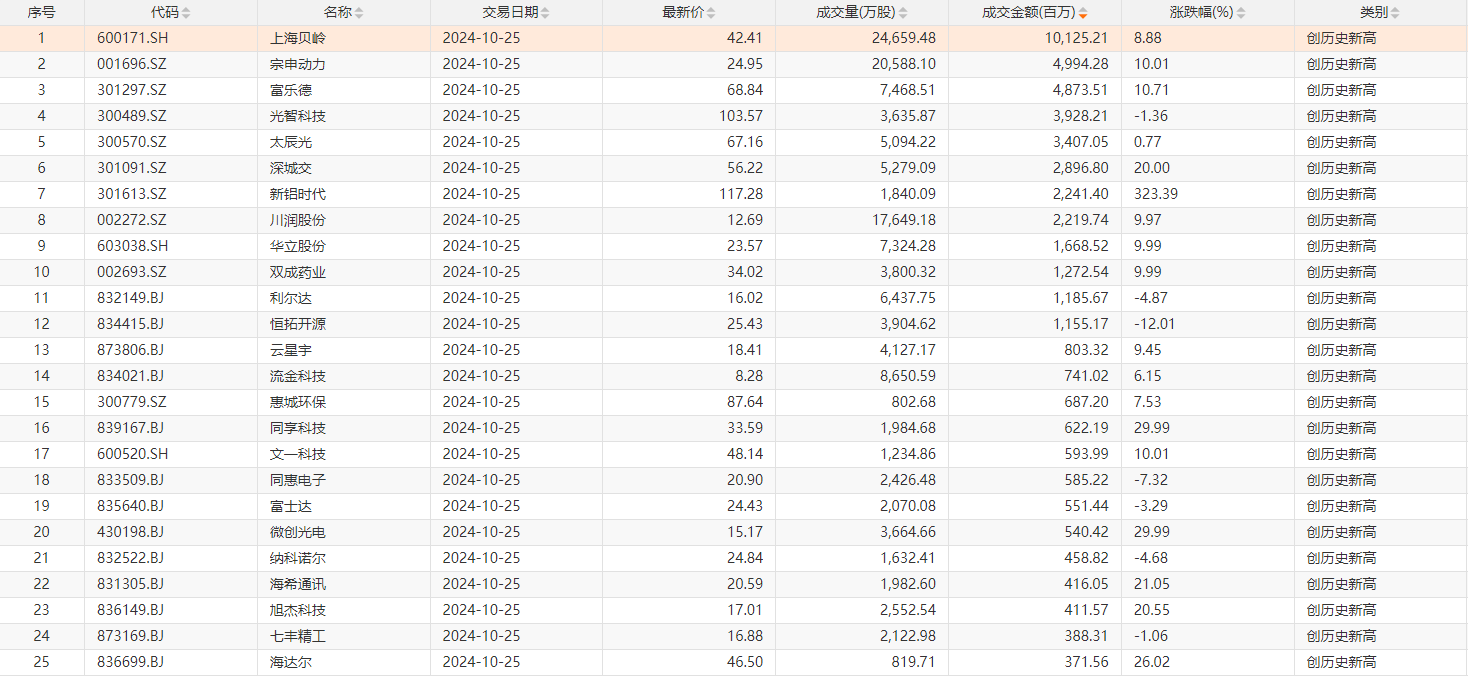The width and height of the screenshot is (1468, 676).
Task: Select the 同享科技 stock name
Action: coord(298,428)
